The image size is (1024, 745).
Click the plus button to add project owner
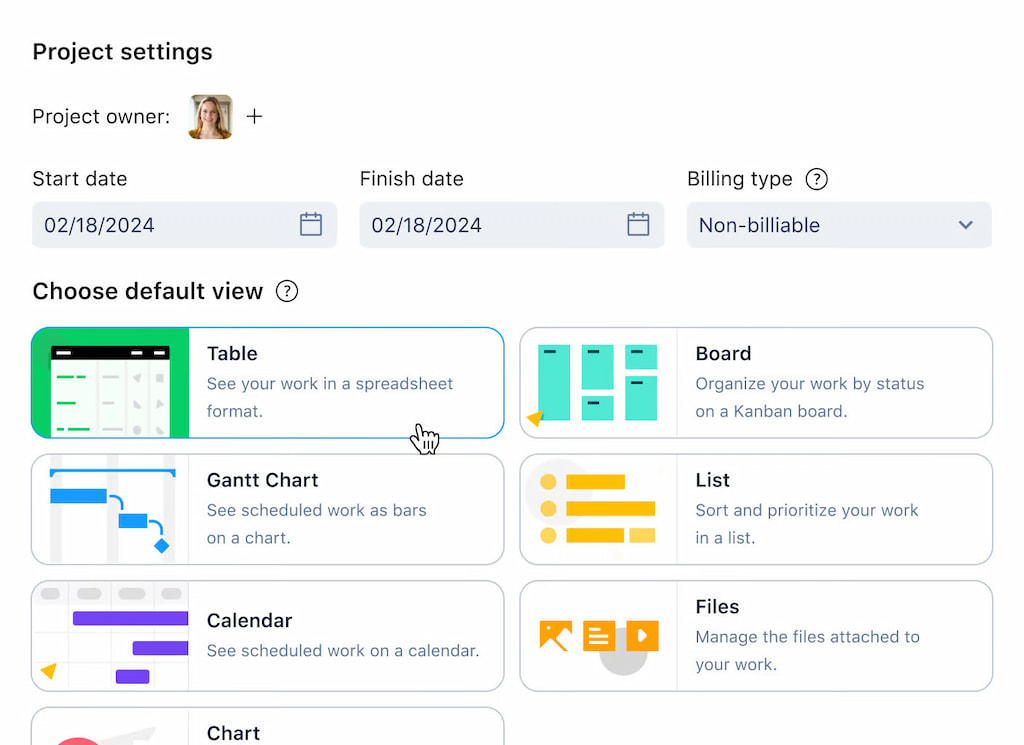click(x=254, y=116)
